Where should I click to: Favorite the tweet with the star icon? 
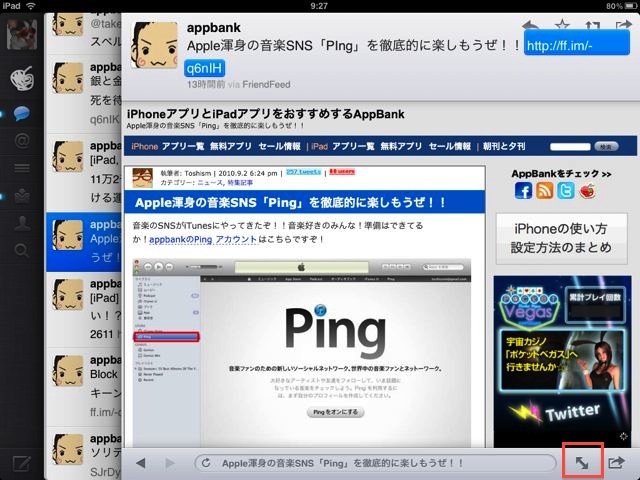562,25
